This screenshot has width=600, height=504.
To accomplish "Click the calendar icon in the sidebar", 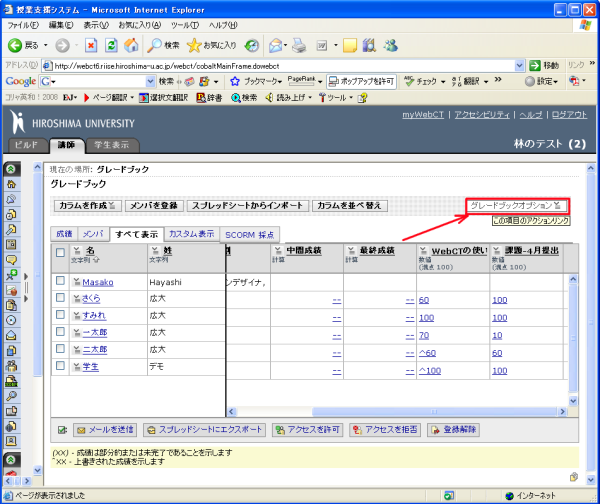I will point(11,245).
